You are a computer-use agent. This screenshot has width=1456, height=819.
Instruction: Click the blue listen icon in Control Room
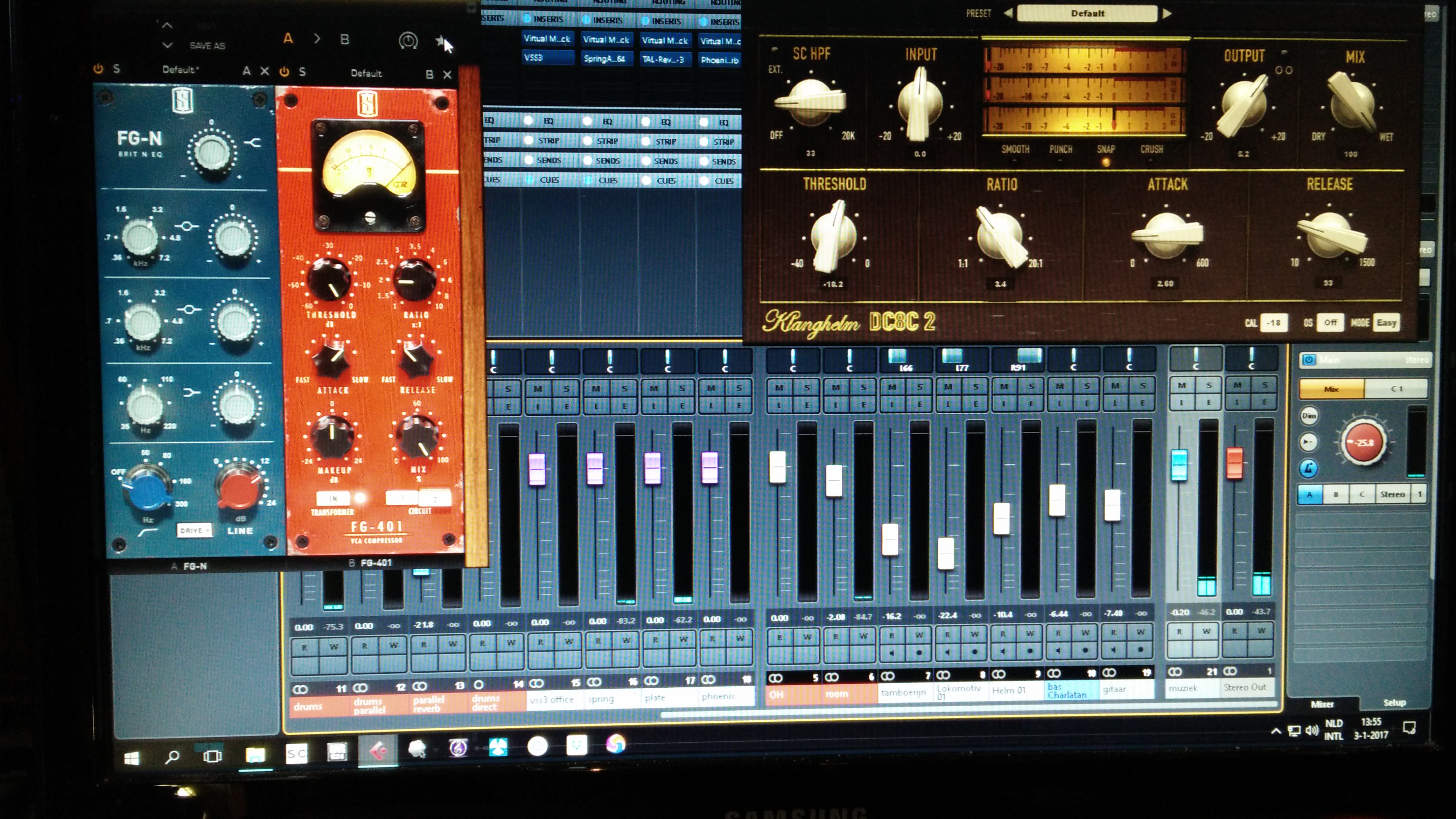point(1309,468)
